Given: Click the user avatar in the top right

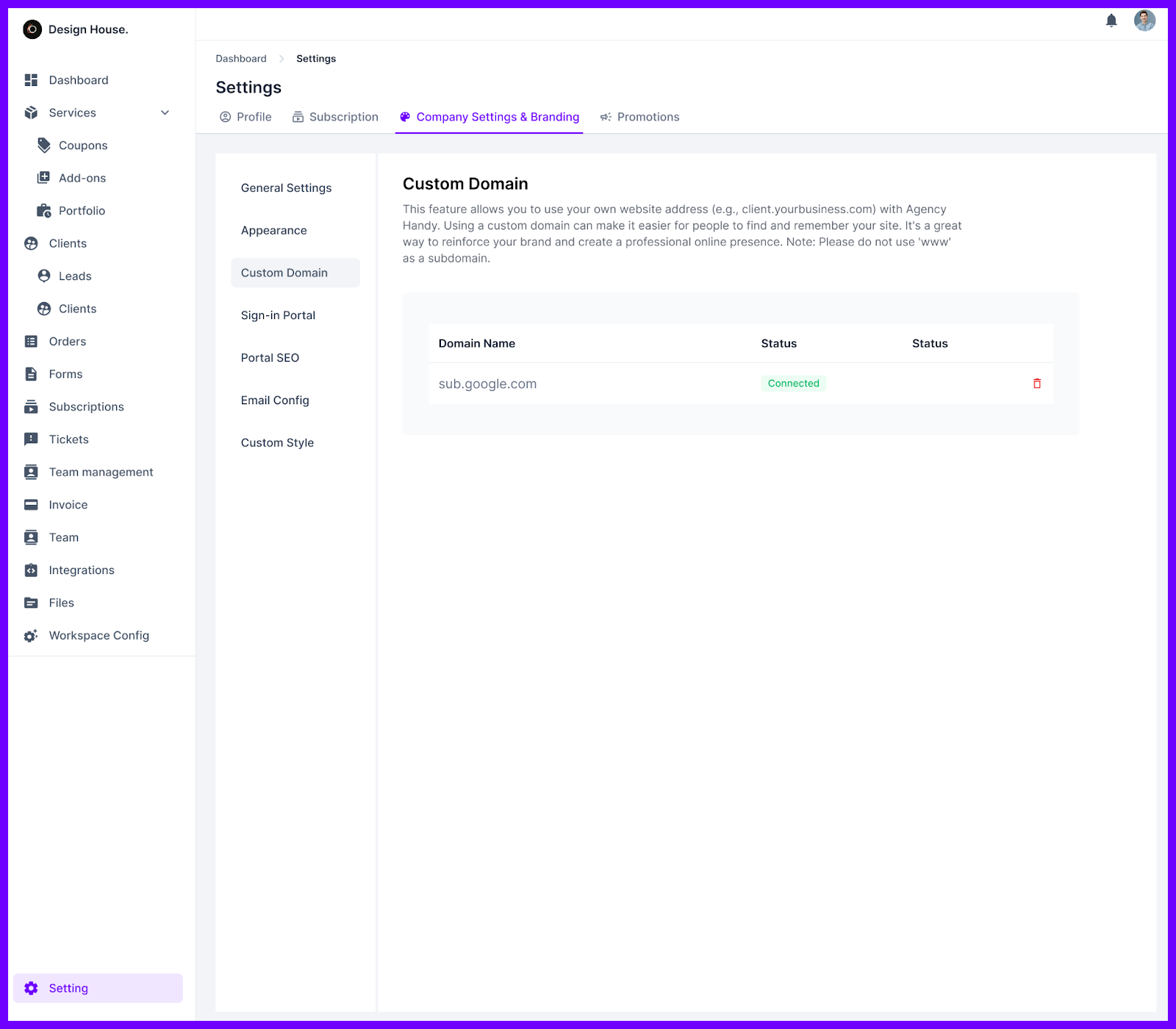Looking at the screenshot, I should coord(1144,21).
